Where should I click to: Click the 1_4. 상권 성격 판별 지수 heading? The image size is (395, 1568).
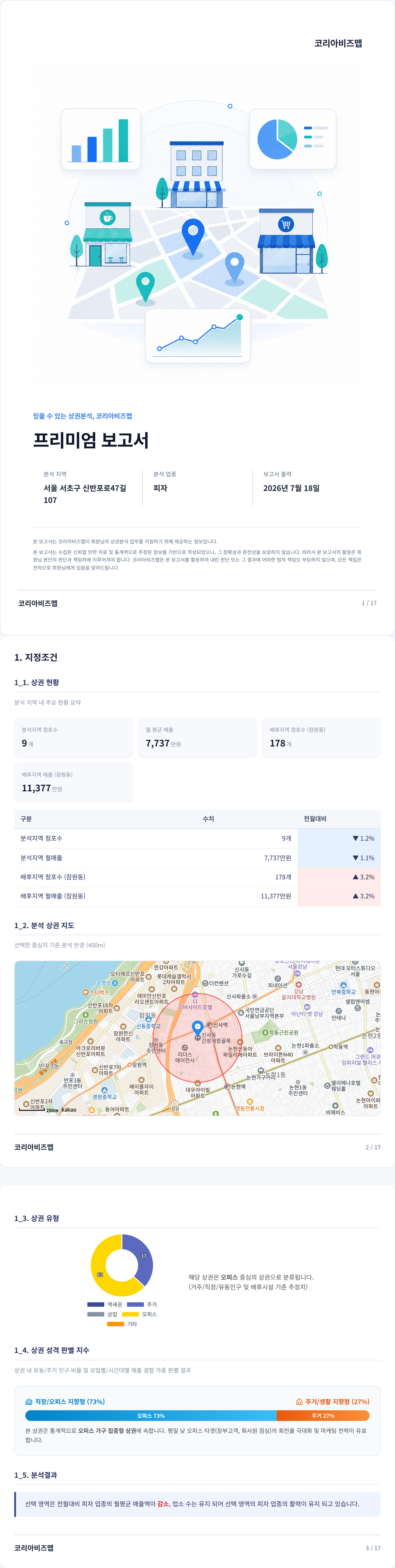pyautogui.click(x=52, y=1350)
